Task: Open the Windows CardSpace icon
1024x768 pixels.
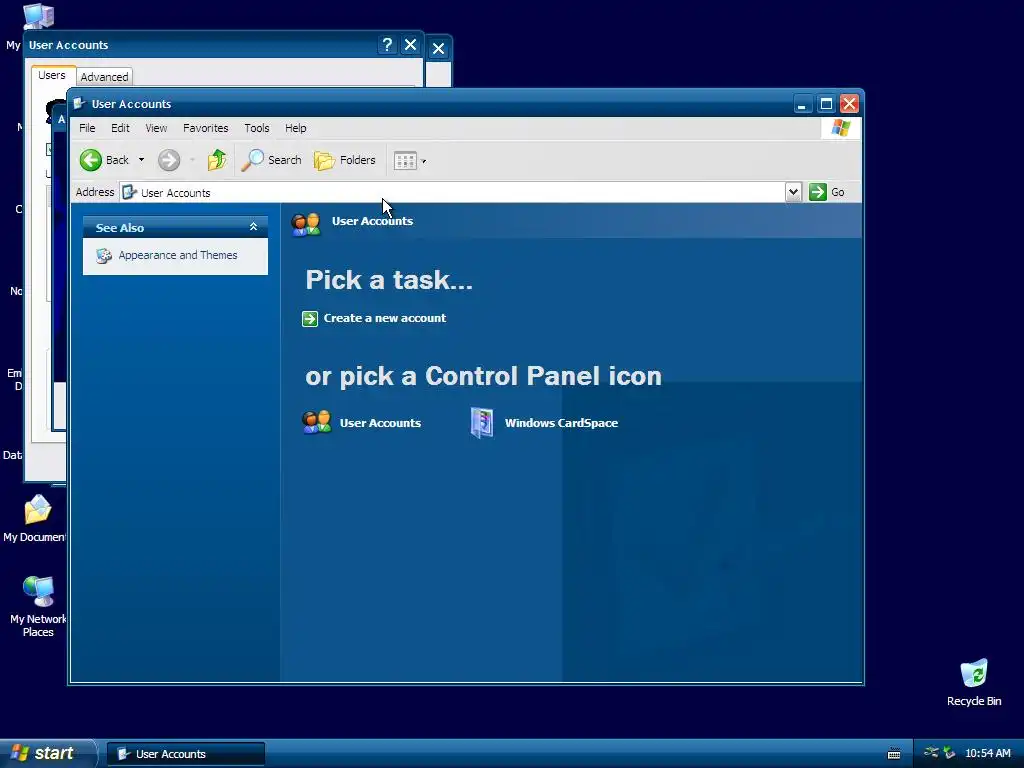Action: pos(482,423)
